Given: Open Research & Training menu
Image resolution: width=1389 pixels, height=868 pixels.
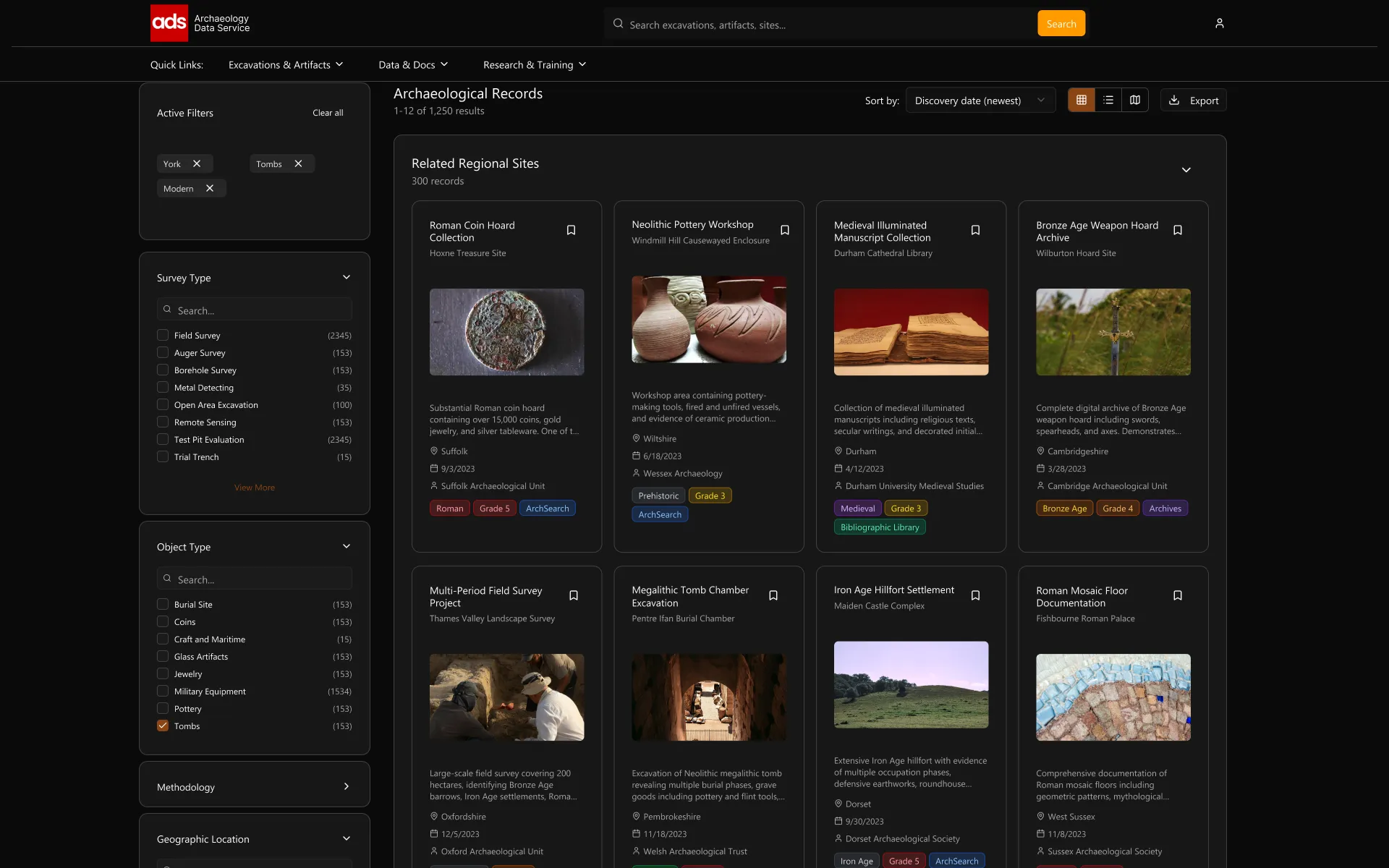Looking at the screenshot, I should [x=534, y=65].
